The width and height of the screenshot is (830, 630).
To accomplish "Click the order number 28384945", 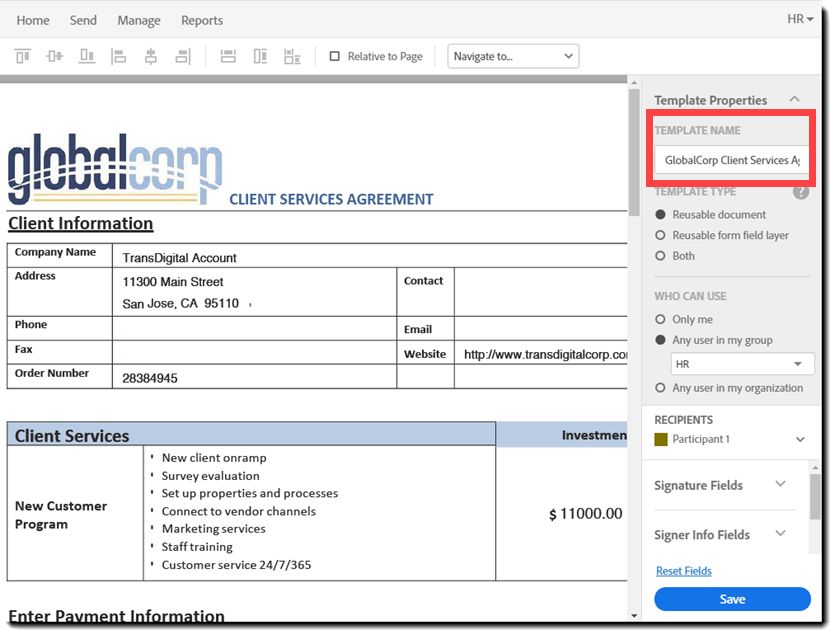I will (150, 378).
